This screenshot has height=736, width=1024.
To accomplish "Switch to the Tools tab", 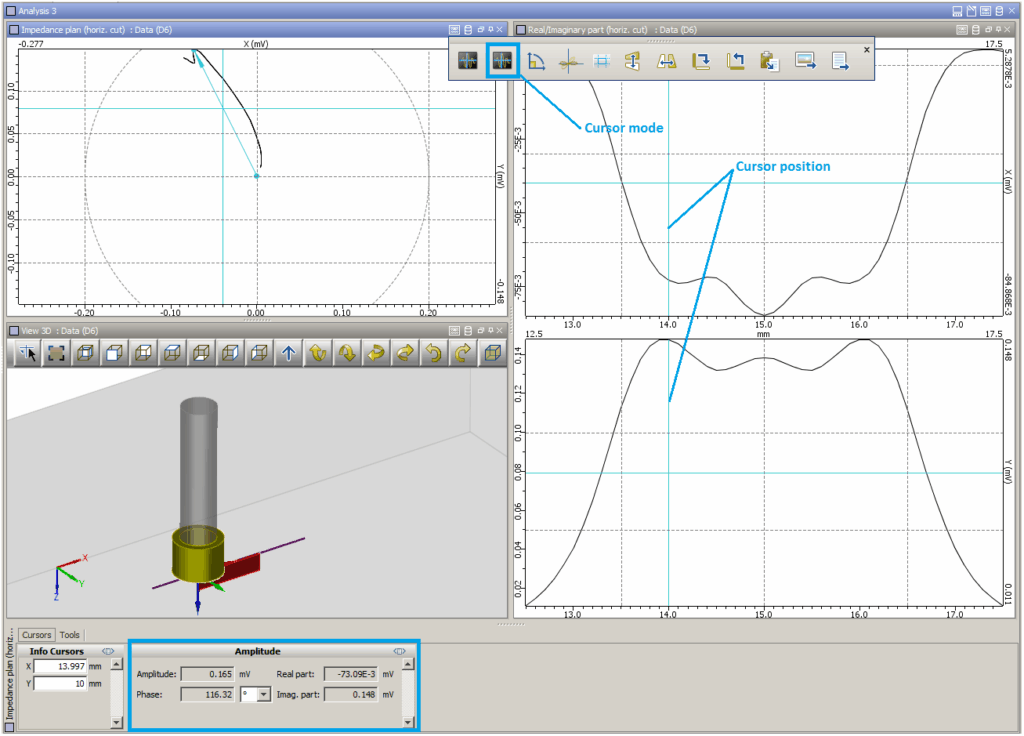I will tap(69, 635).
